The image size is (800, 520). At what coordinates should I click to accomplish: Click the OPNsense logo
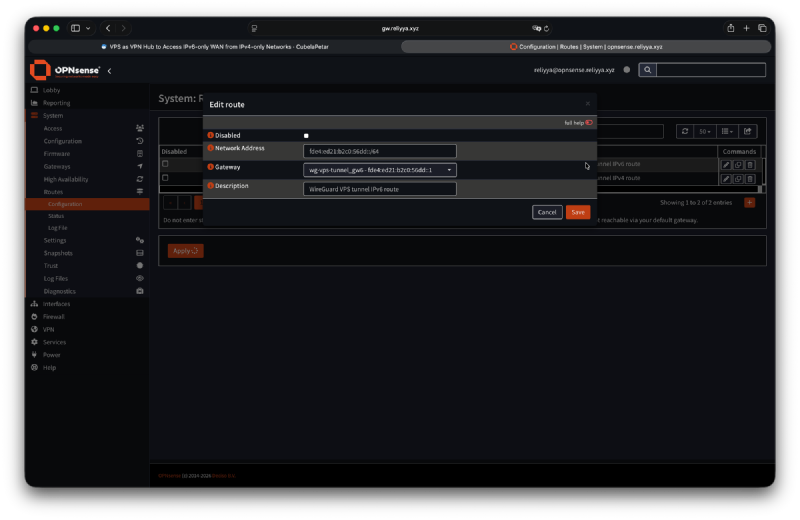pyautogui.click(x=65, y=70)
